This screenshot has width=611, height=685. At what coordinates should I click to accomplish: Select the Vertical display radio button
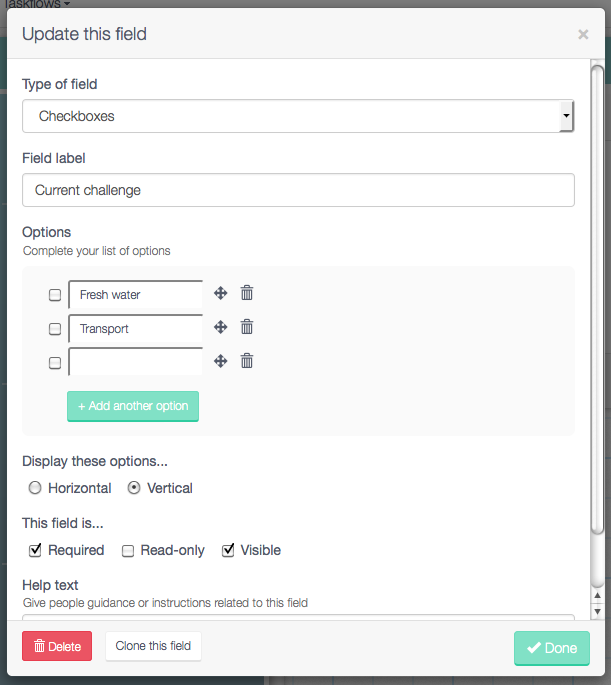click(134, 488)
